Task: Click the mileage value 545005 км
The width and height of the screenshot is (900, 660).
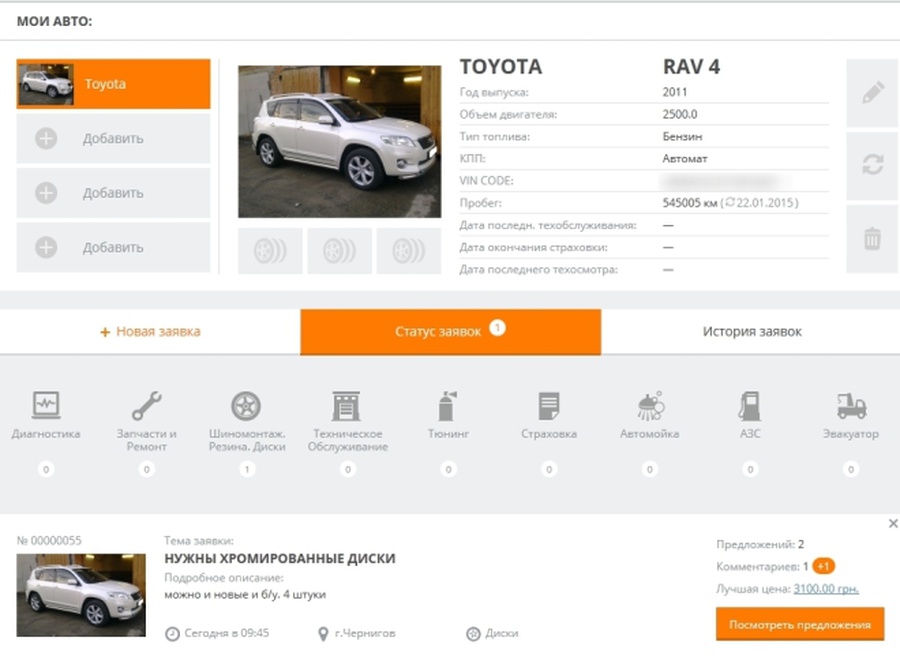Action: [689, 203]
